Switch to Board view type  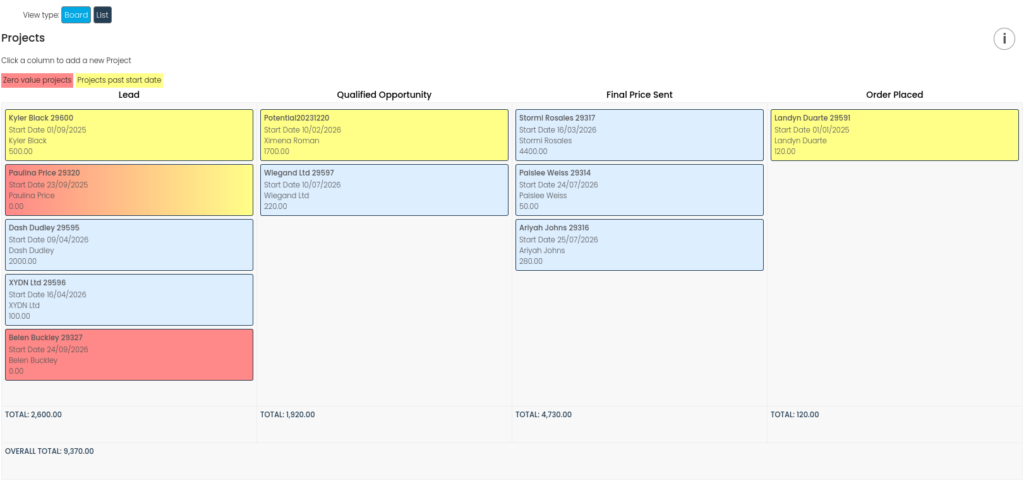point(76,15)
